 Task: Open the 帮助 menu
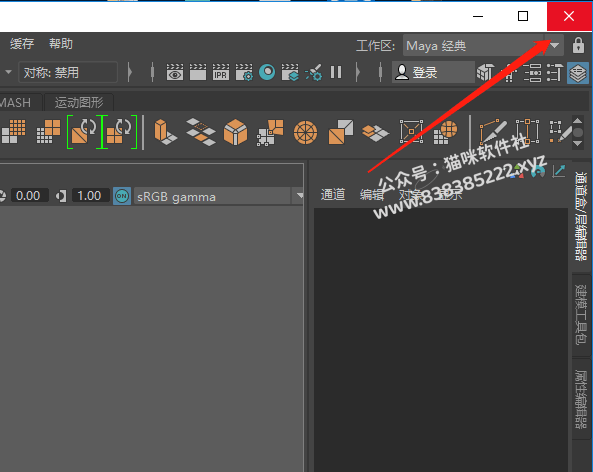(61, 44)
